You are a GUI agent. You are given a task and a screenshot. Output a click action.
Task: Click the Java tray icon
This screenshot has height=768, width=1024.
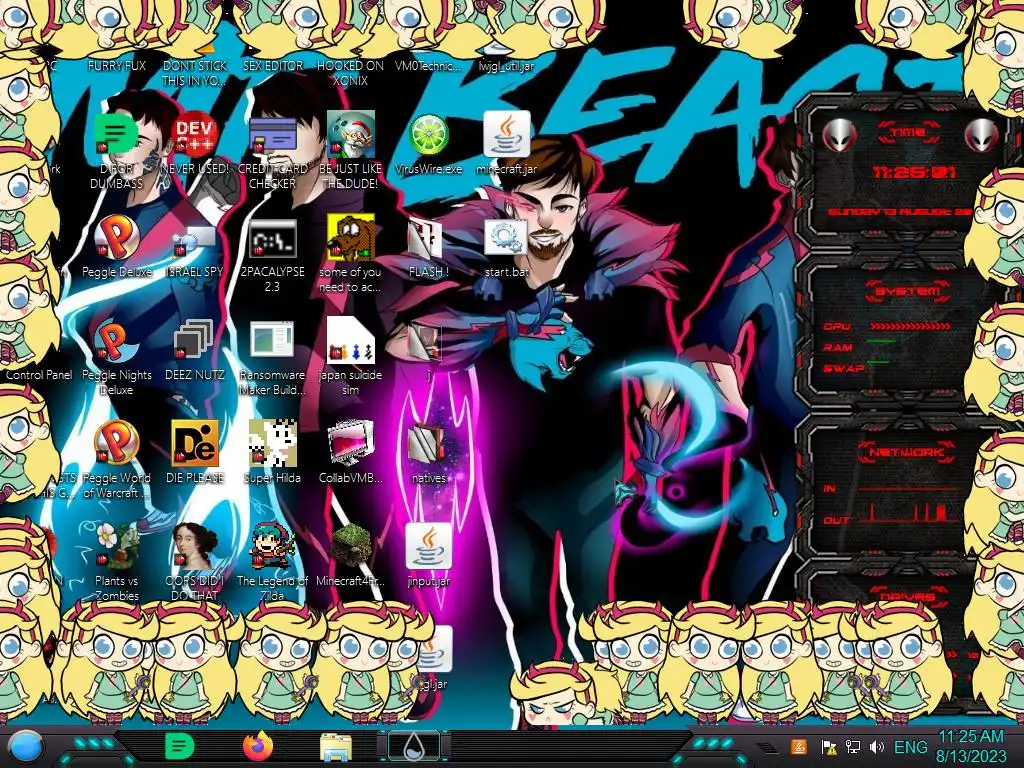tap(799, 746)
